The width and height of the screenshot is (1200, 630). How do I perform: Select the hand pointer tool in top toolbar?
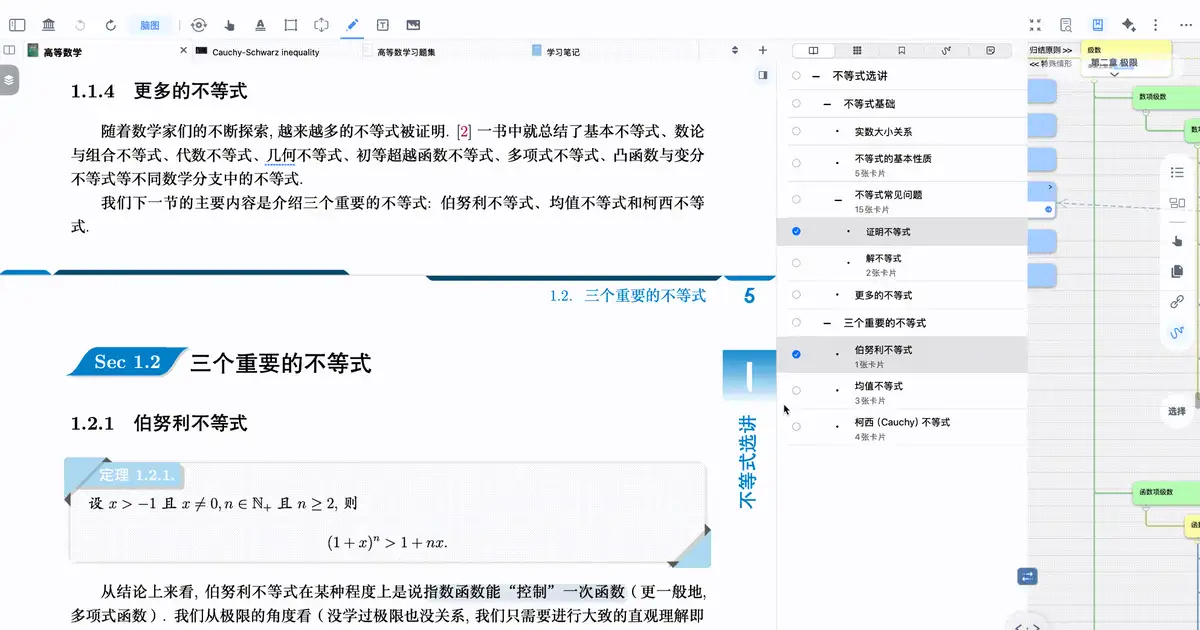[x=229, y=25]
